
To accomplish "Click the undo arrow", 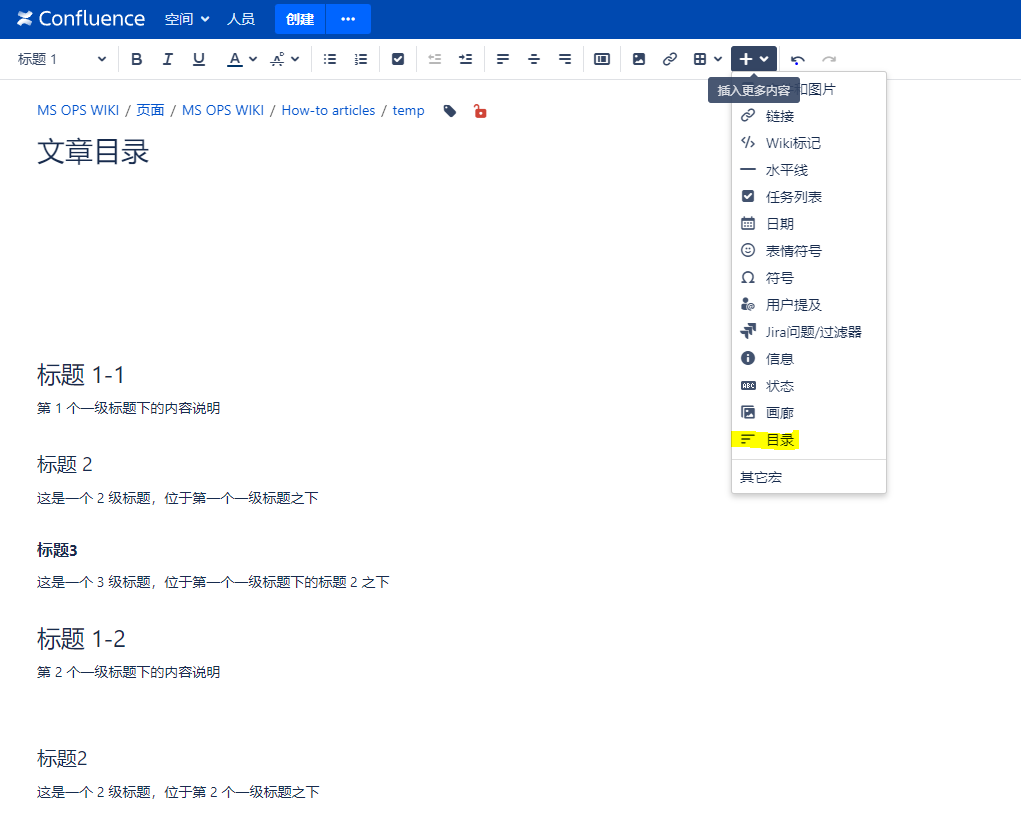I will (797, 60).
